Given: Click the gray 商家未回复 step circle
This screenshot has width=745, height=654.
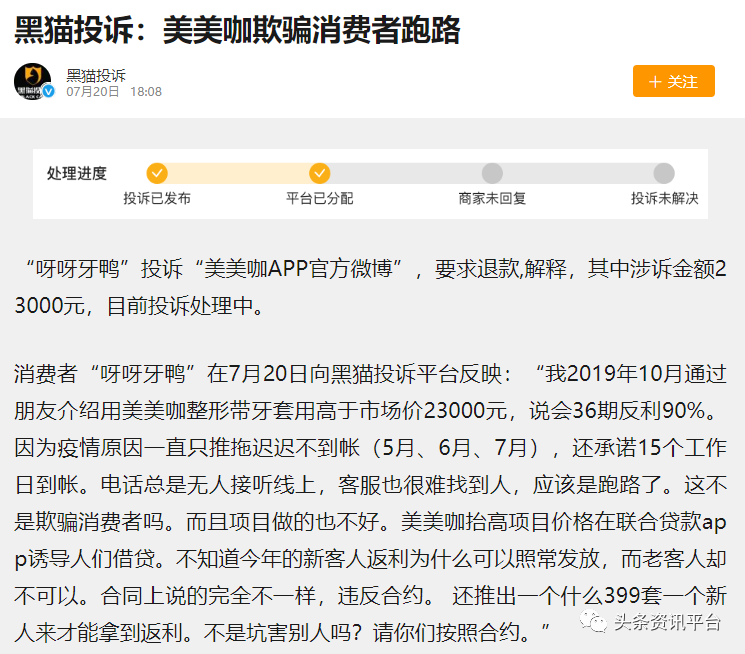Looking at the screenshot, I should (492, 173).
